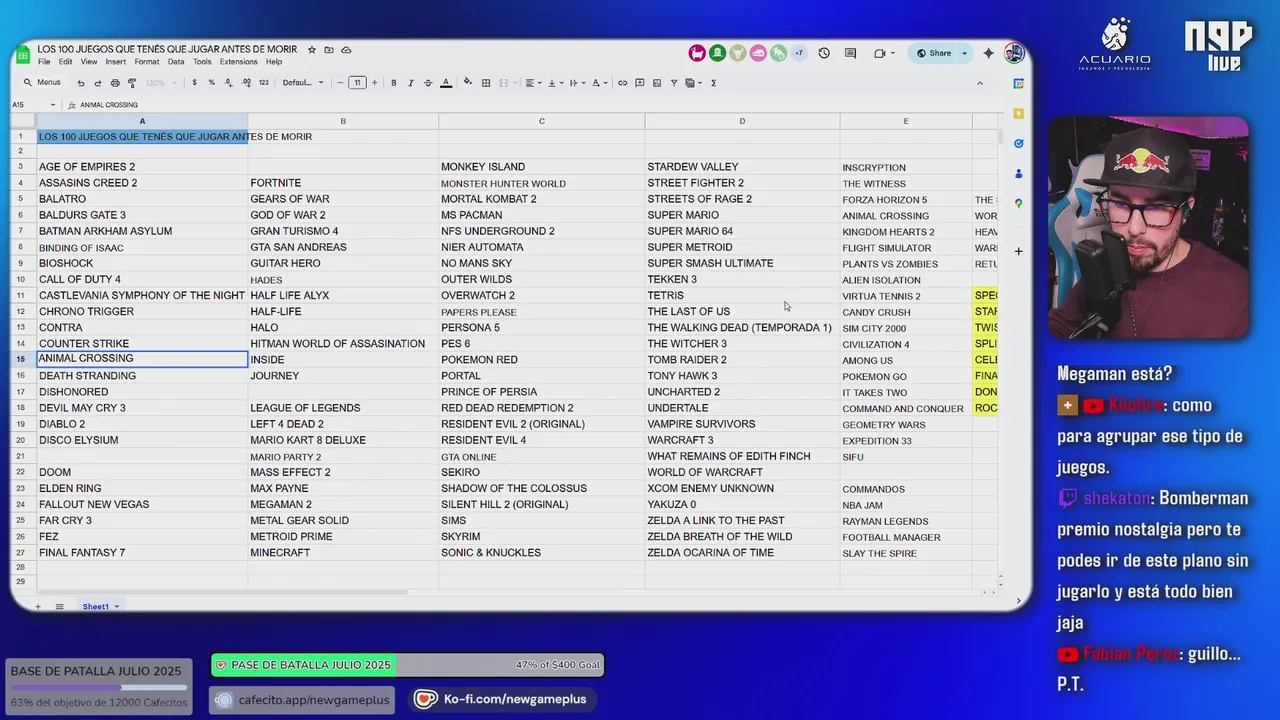
Task: Hide the menus with the collapse arrow
Action: click(980, 83)
